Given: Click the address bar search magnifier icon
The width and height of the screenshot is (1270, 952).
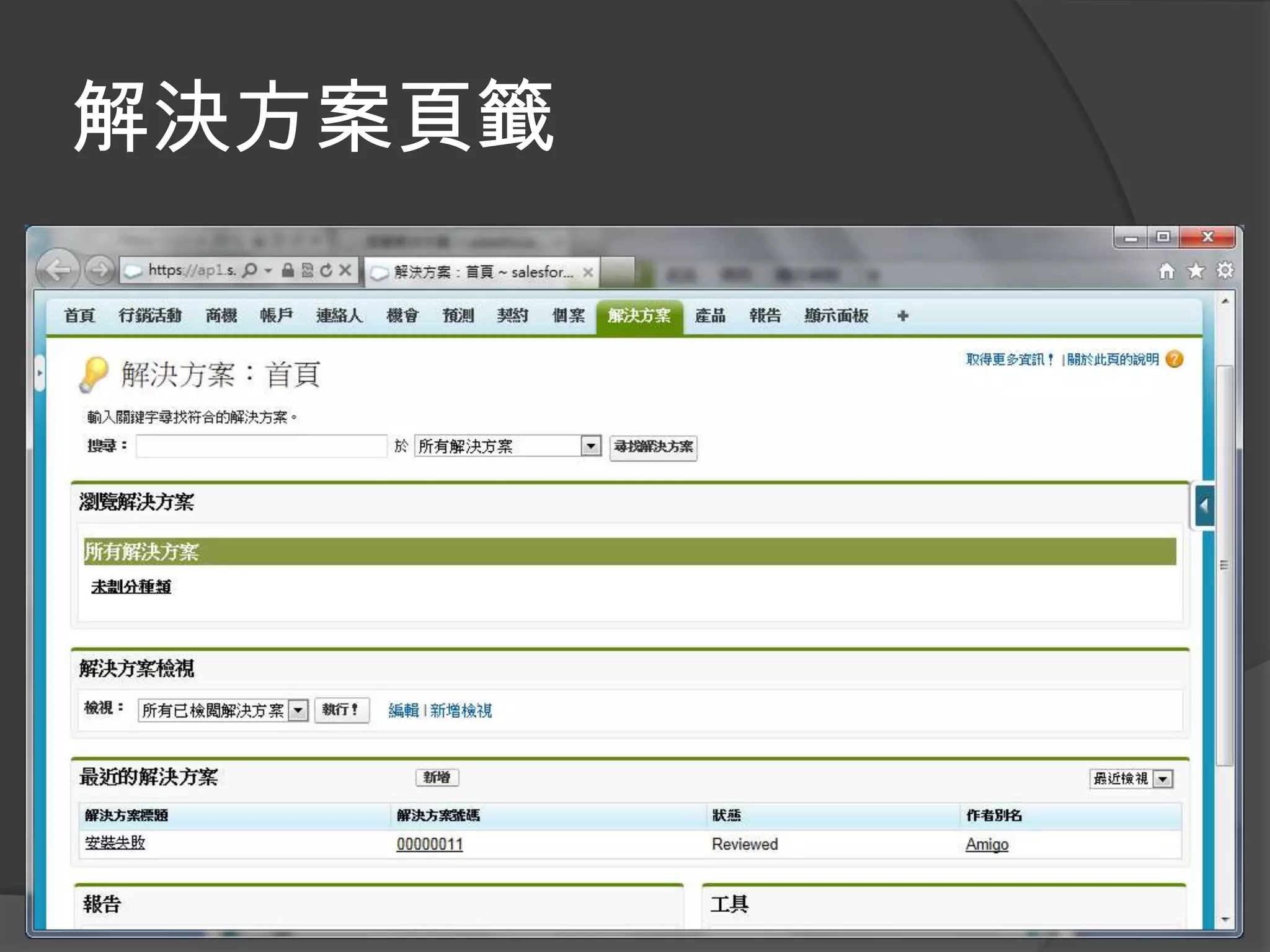Looking at the screenshot, I should tap(249, 270).
